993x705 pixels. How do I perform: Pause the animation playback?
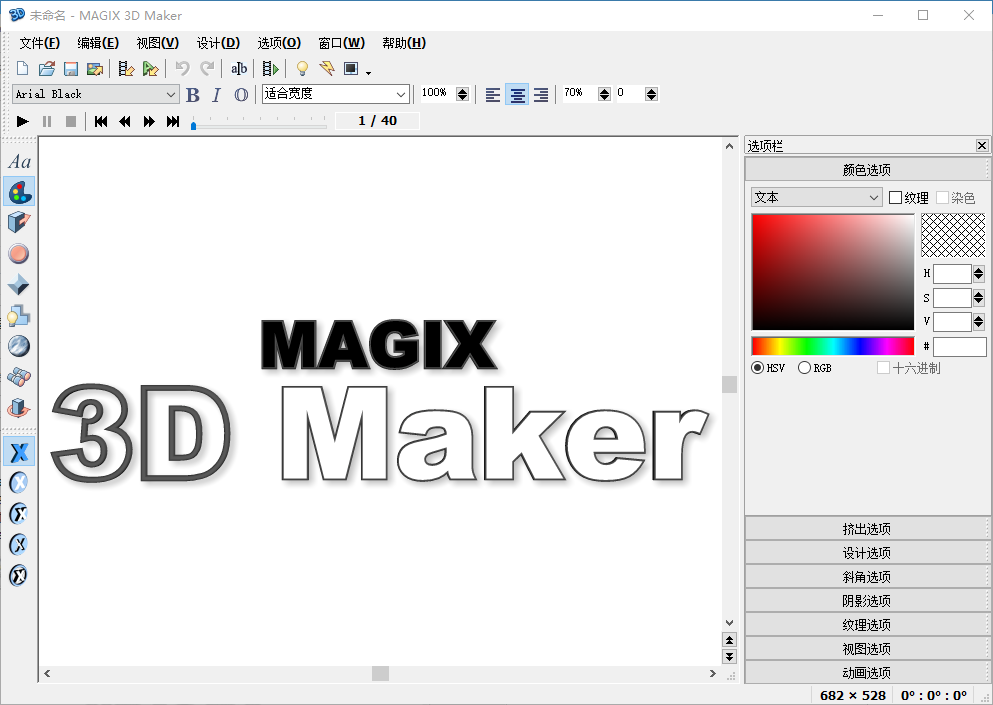click(x=47, y=121)
